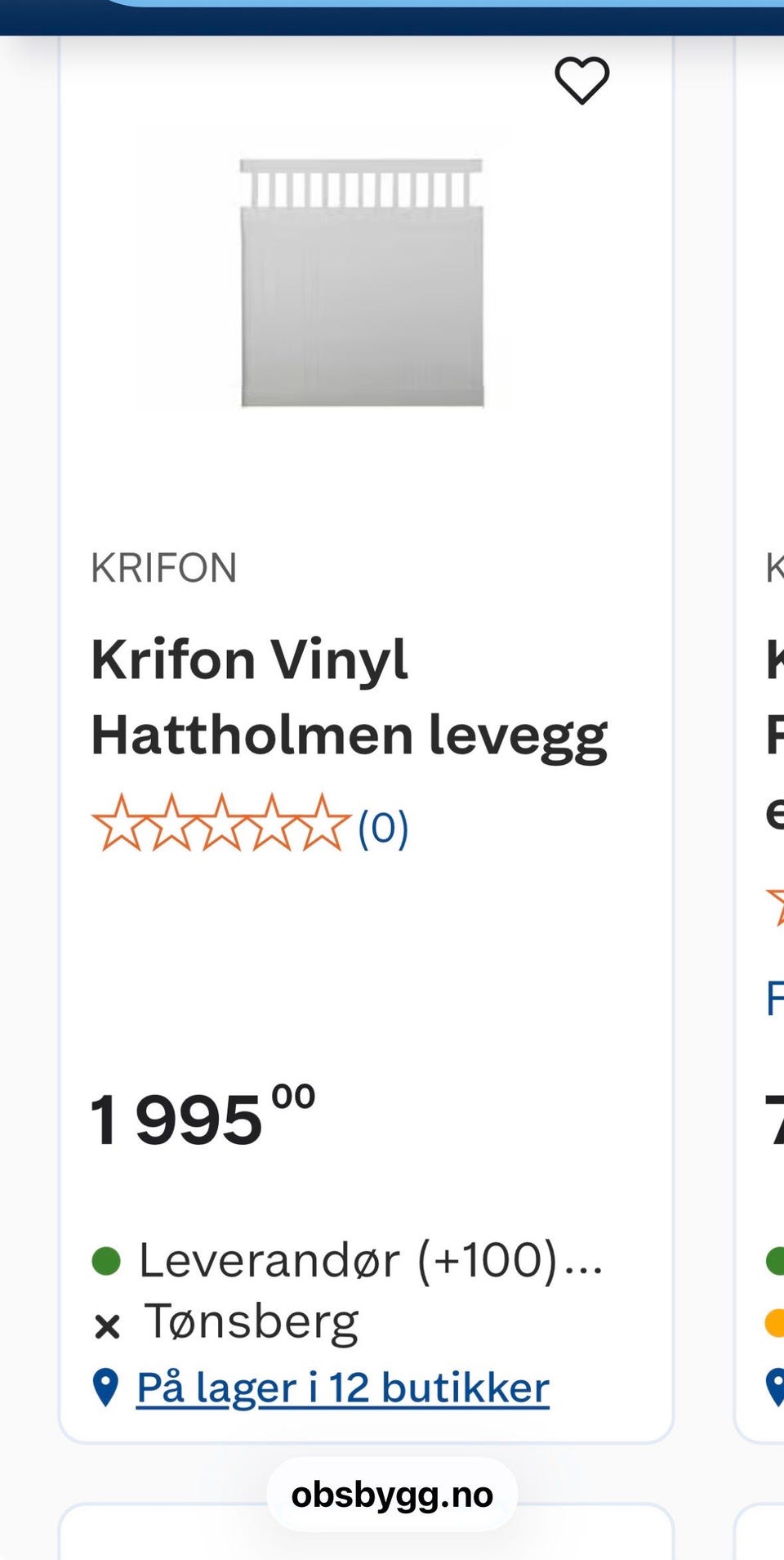
Task: Click the map pin location icon
Action: click(106, 1388)
